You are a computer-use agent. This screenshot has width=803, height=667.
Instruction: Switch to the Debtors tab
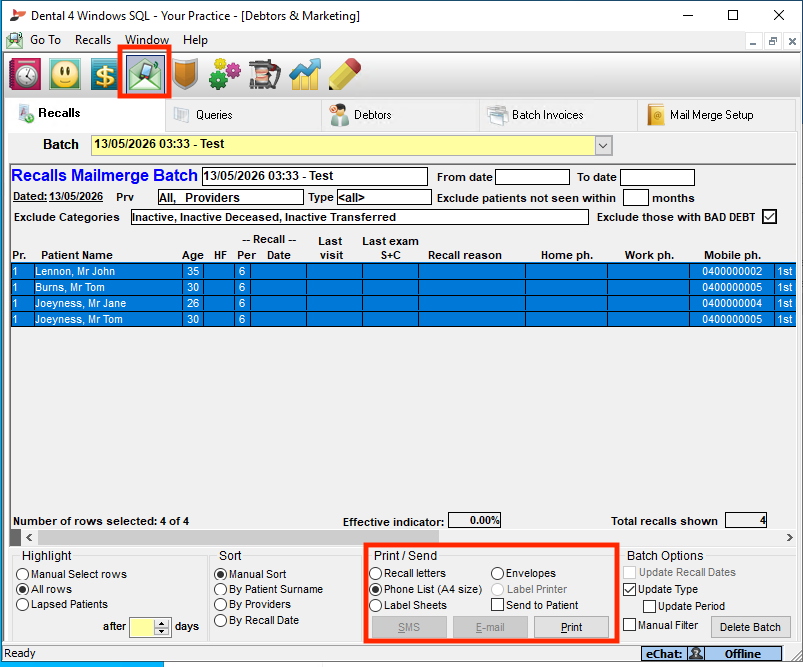tap(401, 115)
